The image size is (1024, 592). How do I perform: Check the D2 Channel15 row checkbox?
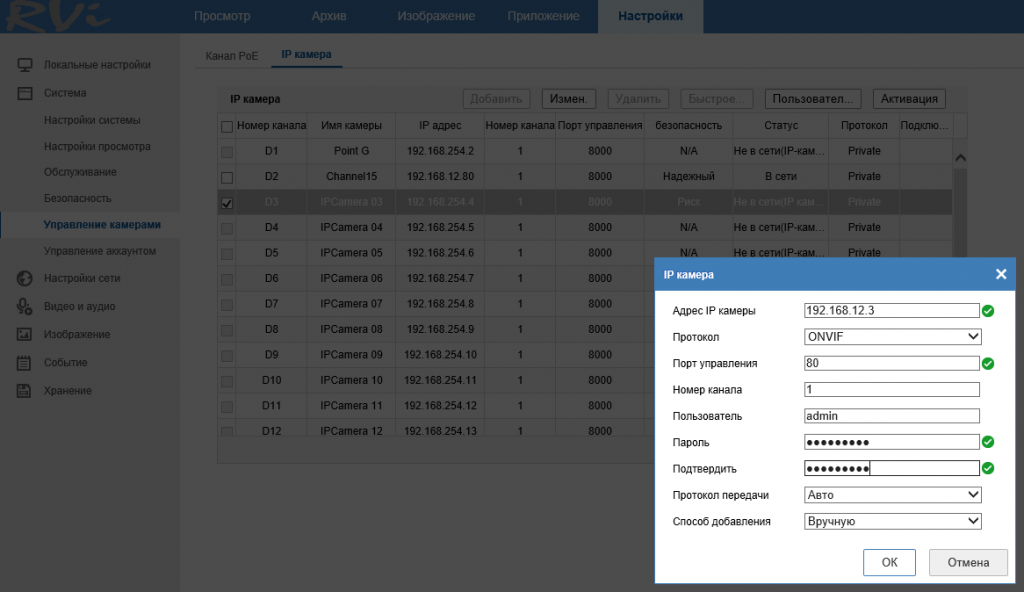point(227,177)
